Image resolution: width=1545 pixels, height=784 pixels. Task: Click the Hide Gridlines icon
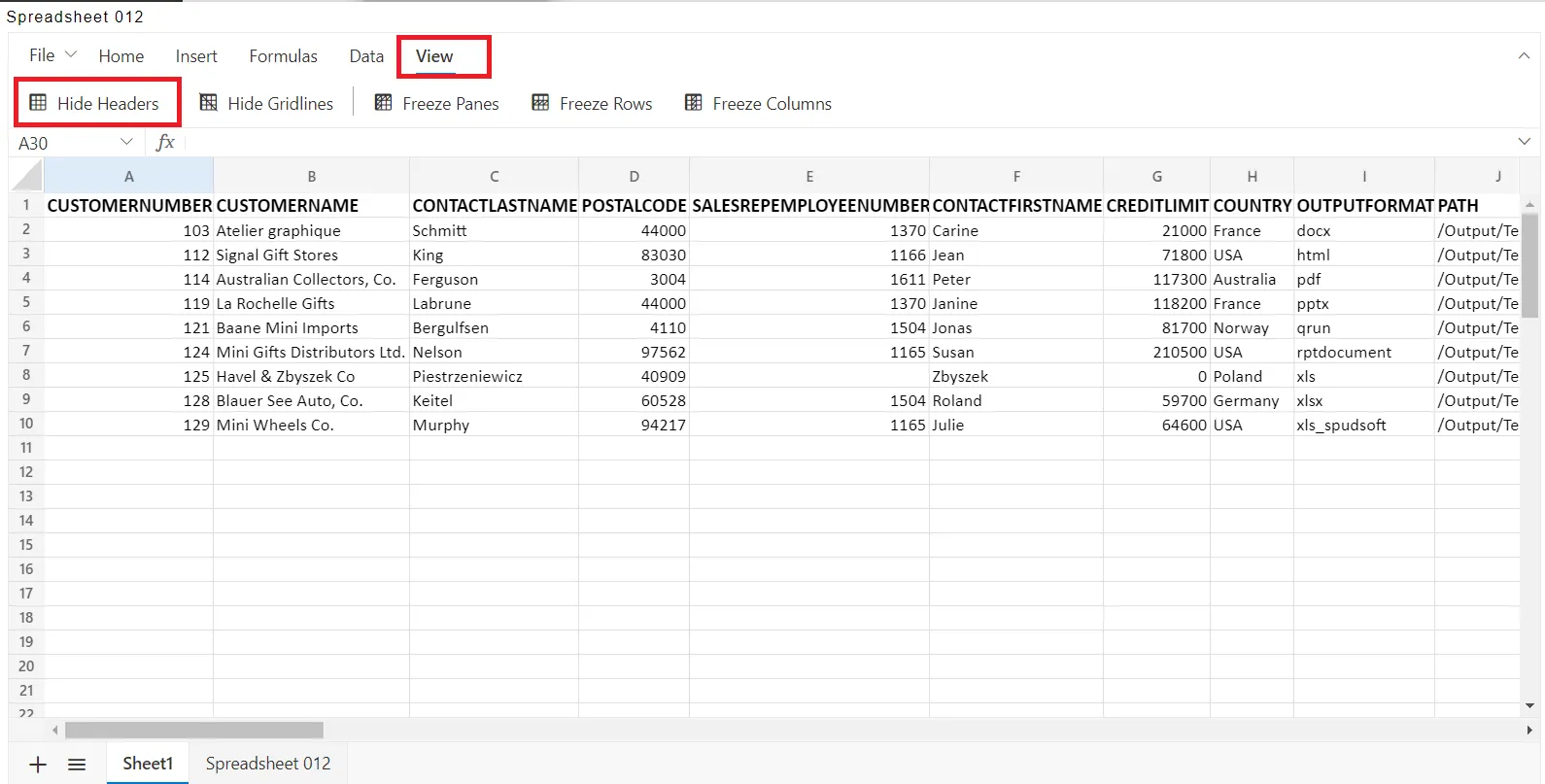tap(208, 103)
